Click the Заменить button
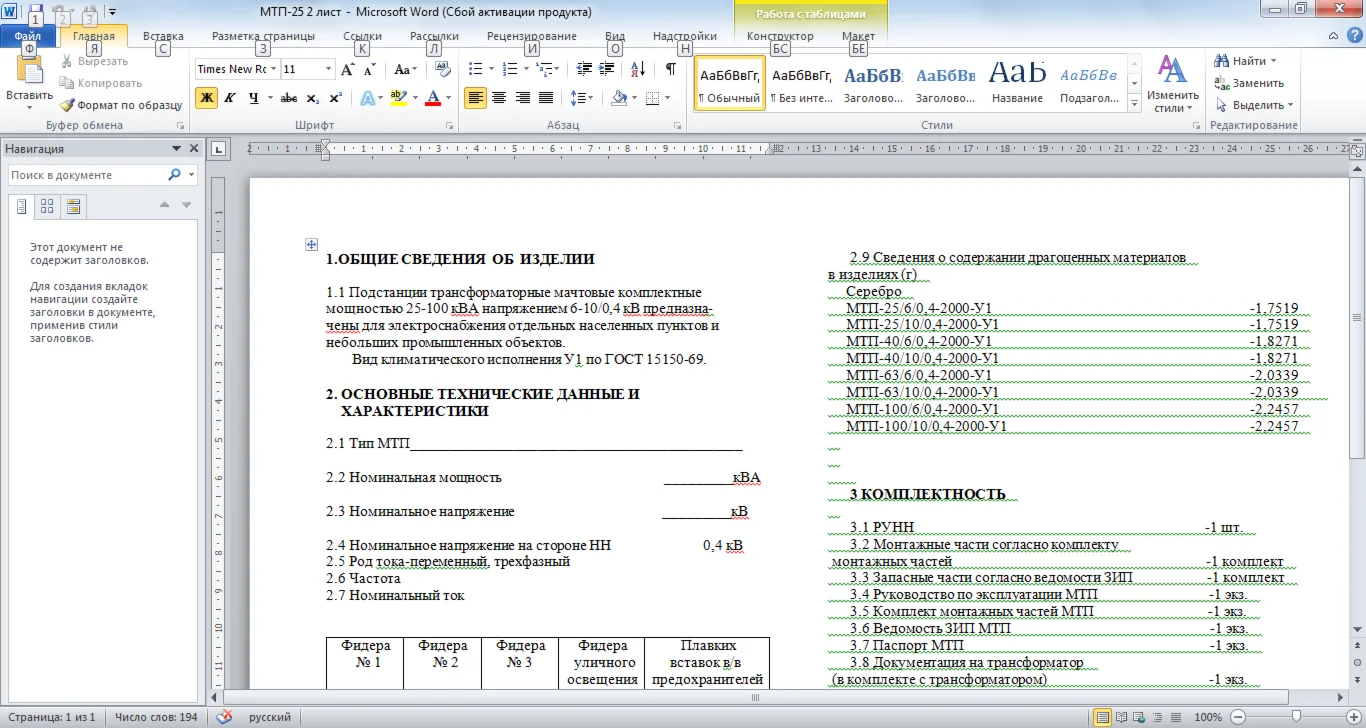1366x728 pixels. pos(1249,83)
